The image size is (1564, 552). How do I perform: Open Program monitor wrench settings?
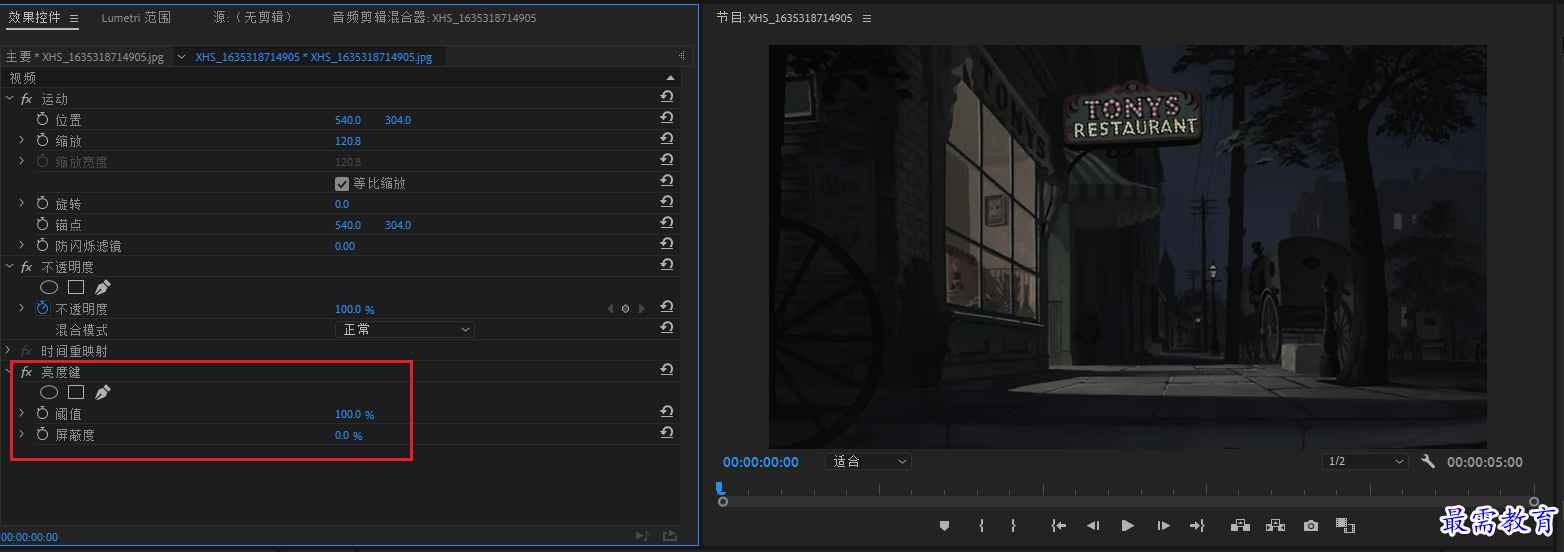coord(1428,462)
